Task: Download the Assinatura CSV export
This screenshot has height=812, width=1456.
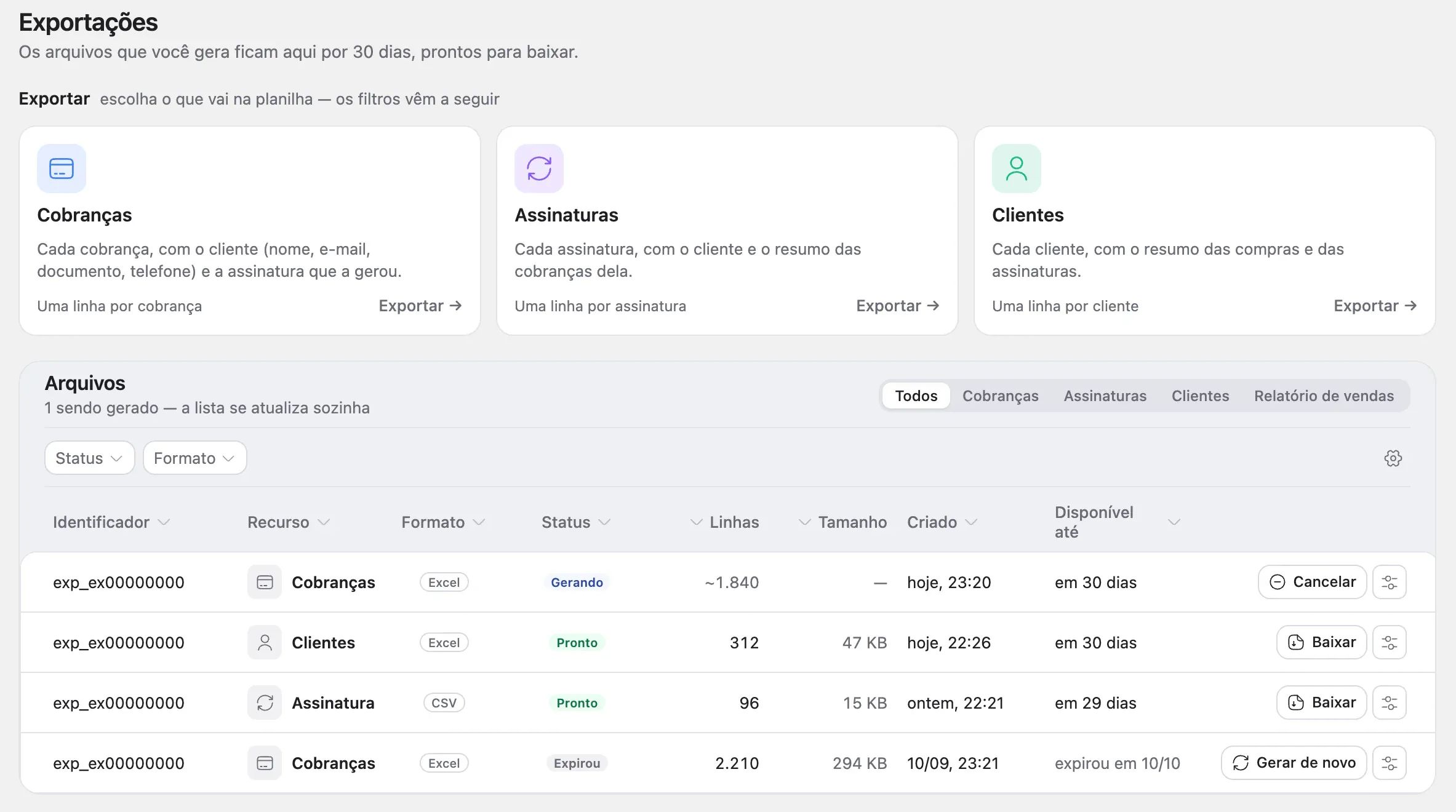Action: 1321,703
